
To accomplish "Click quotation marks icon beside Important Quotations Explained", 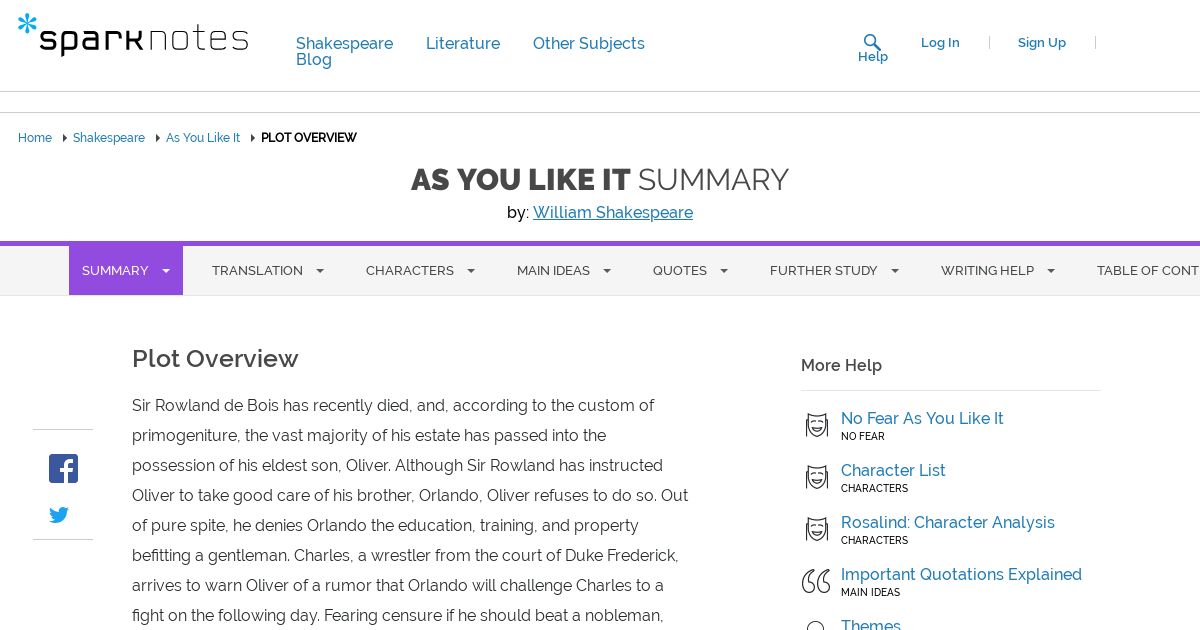I will [816, 581].
